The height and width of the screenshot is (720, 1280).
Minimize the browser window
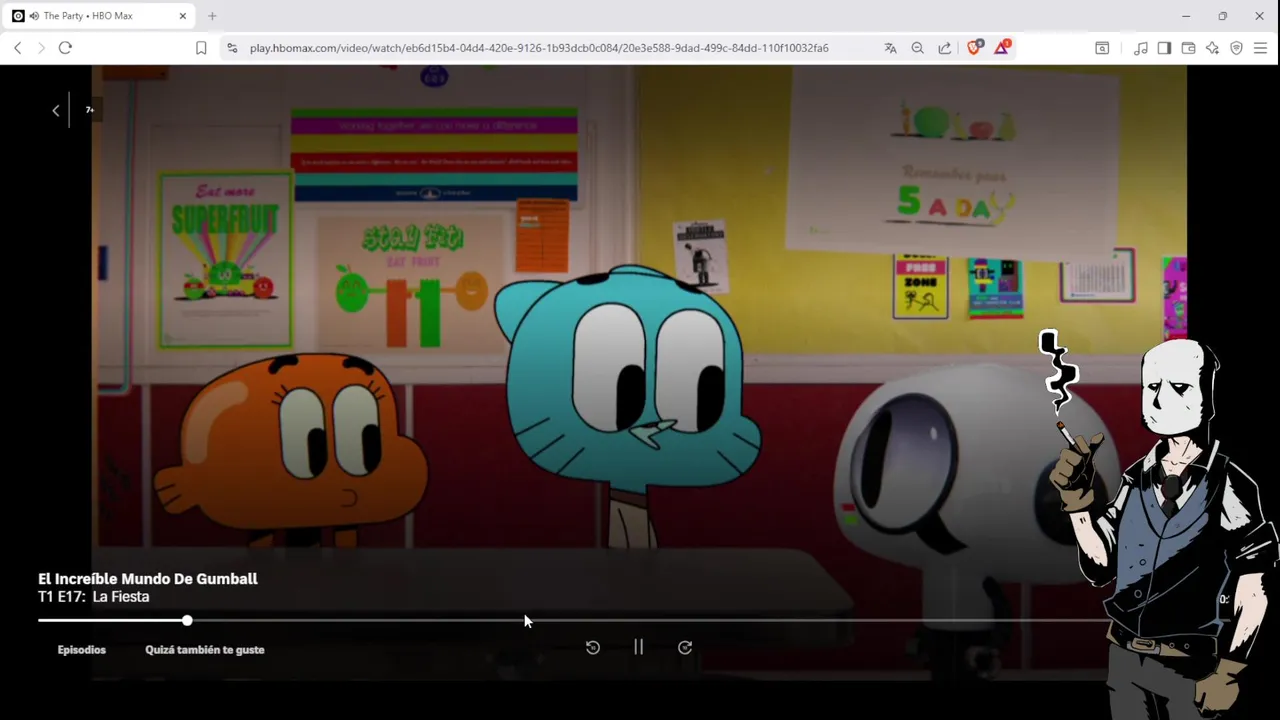1186,16
